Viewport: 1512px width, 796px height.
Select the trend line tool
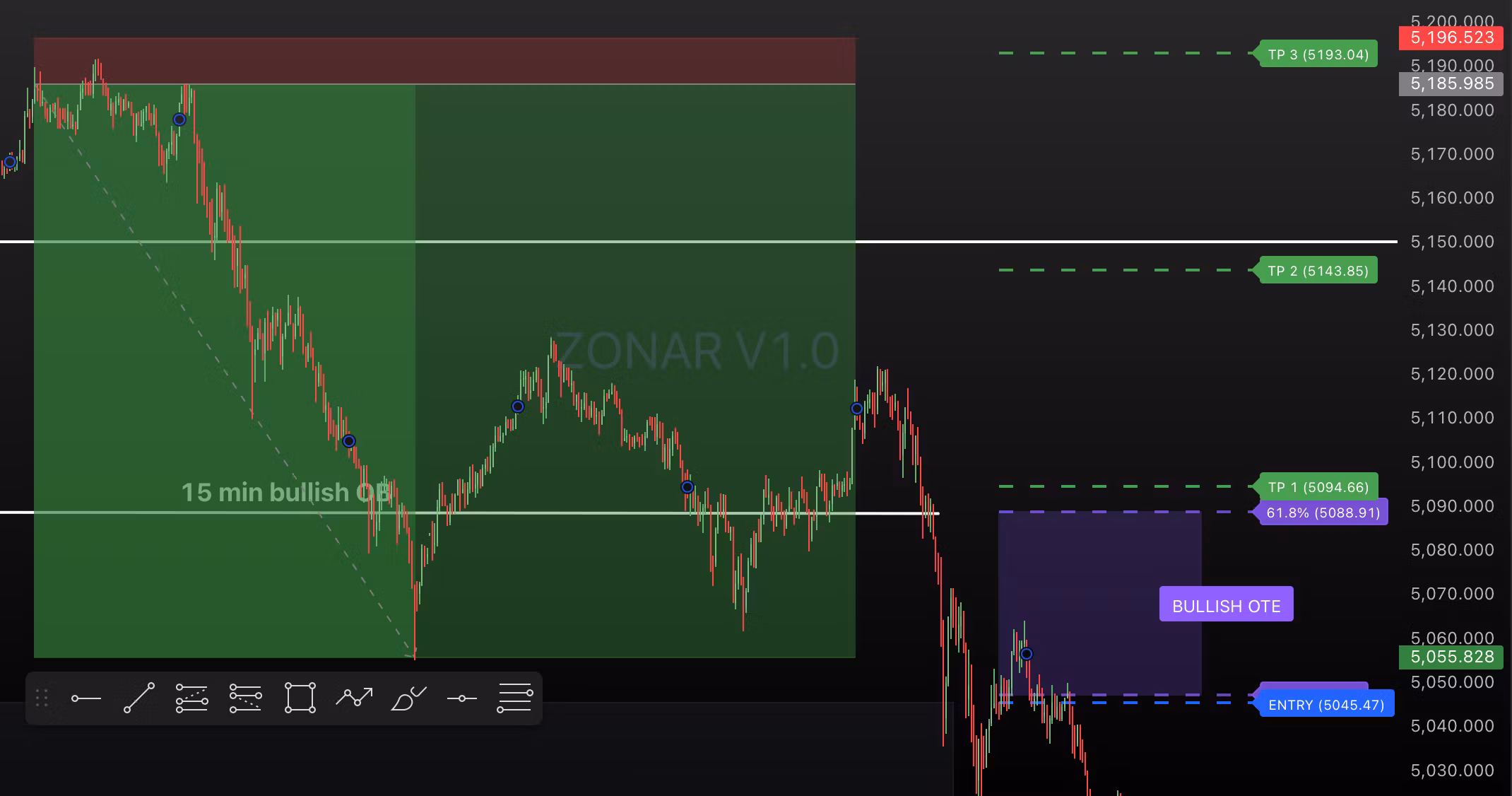[139, 698]
